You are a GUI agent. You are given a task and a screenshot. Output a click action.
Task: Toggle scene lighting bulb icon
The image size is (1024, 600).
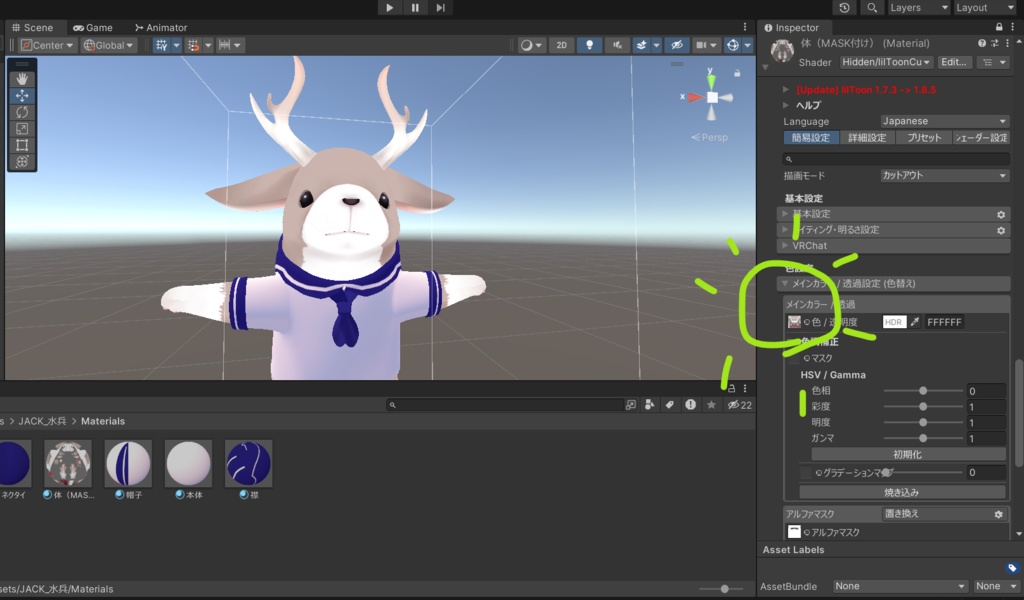click(x=589, y=45)
